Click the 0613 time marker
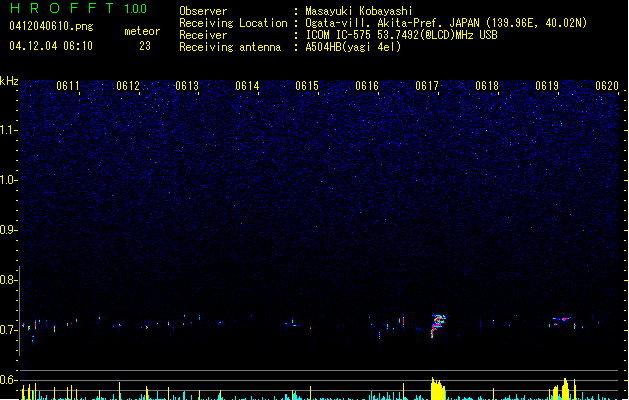 click(187, 86)
